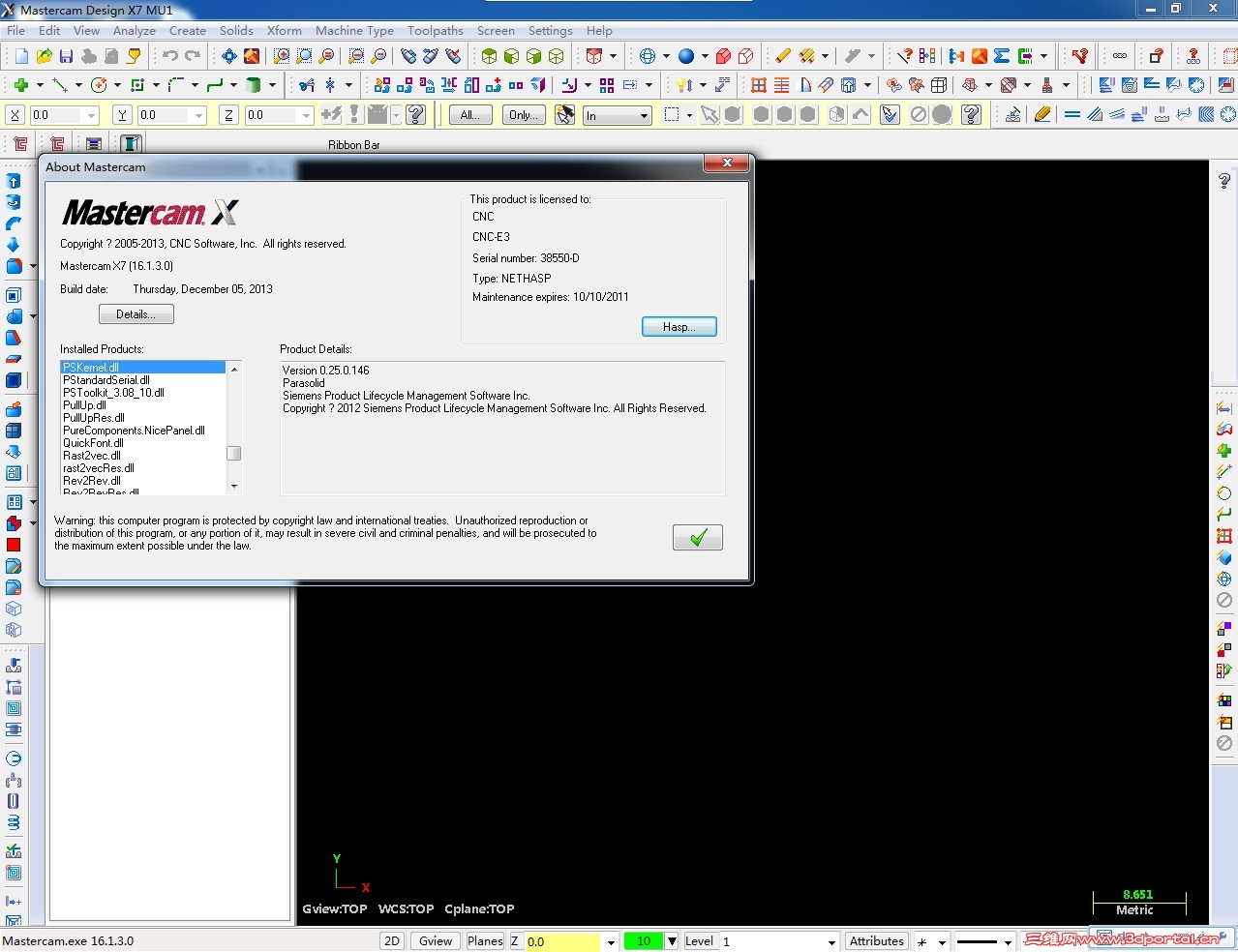Select PSKernel.dll in Installed Products list

pos(143,368)
